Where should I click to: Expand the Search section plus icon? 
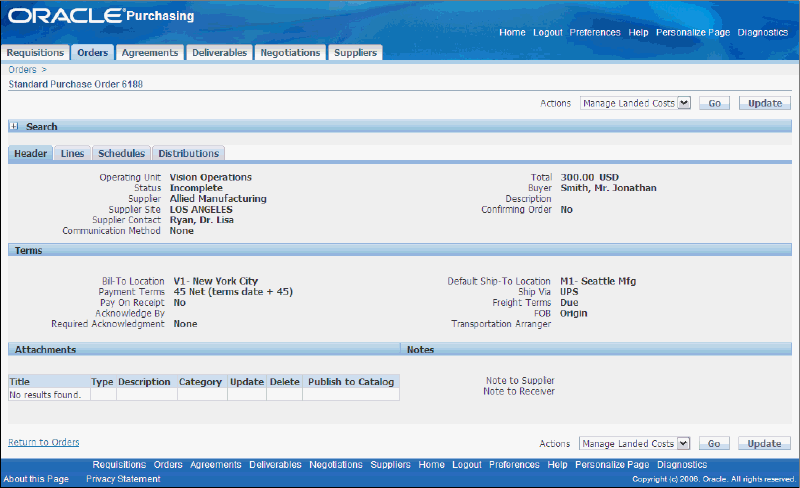(14, 126)
